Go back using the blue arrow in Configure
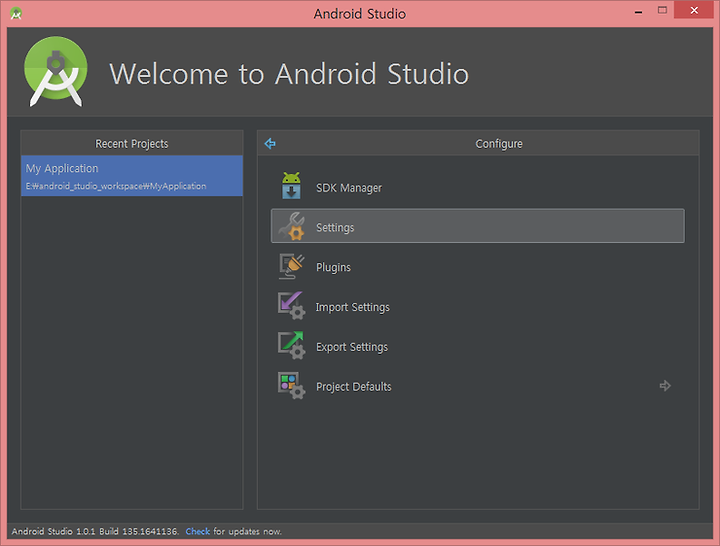The height and width of the screenshot is (546, 720). [270, 144]
